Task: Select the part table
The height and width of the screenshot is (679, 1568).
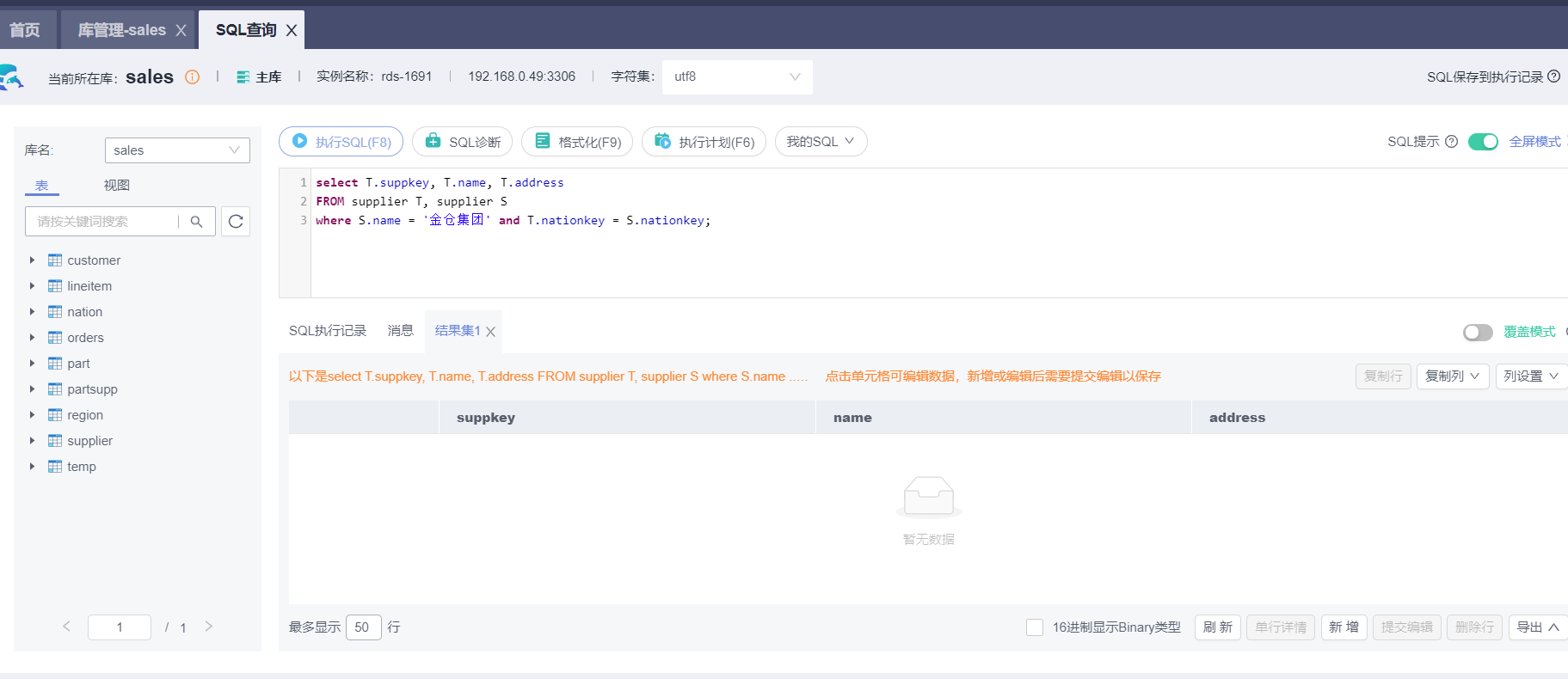Action: [78, 364]
